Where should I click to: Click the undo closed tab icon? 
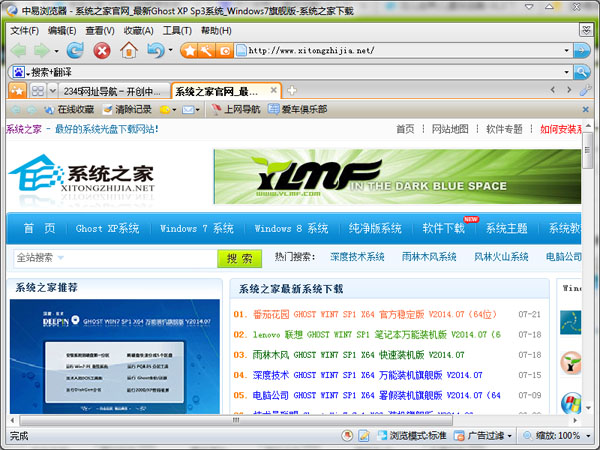tap(155, 50)
